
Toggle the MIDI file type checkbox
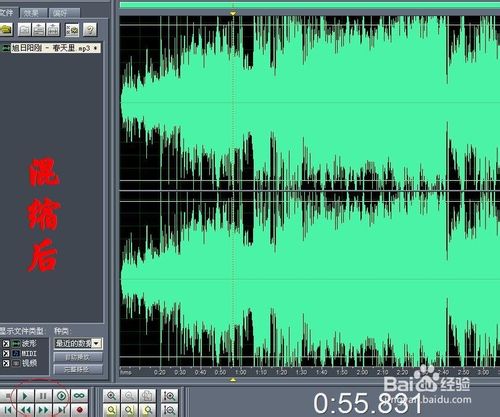(x=6, y=353)
